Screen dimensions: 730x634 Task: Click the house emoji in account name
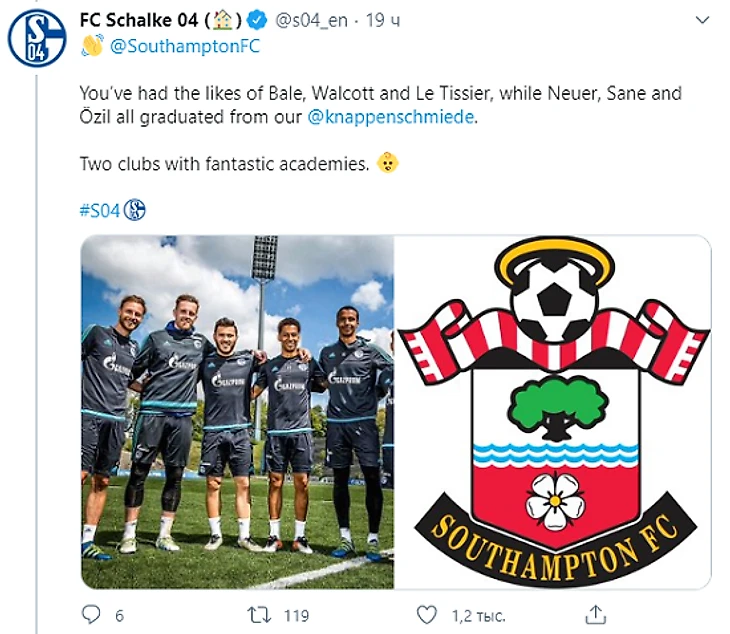(223, 20)
